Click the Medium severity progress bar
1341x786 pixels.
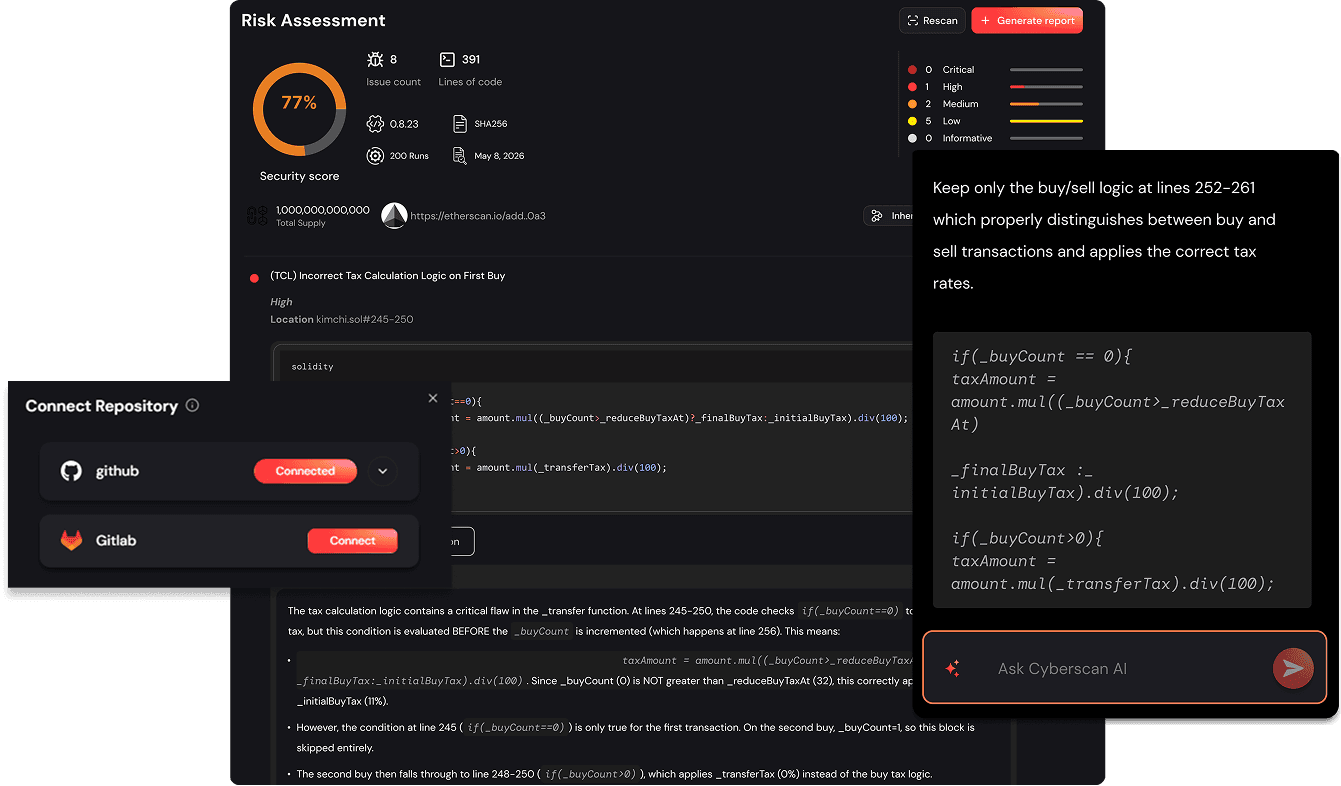(1046, 104)
